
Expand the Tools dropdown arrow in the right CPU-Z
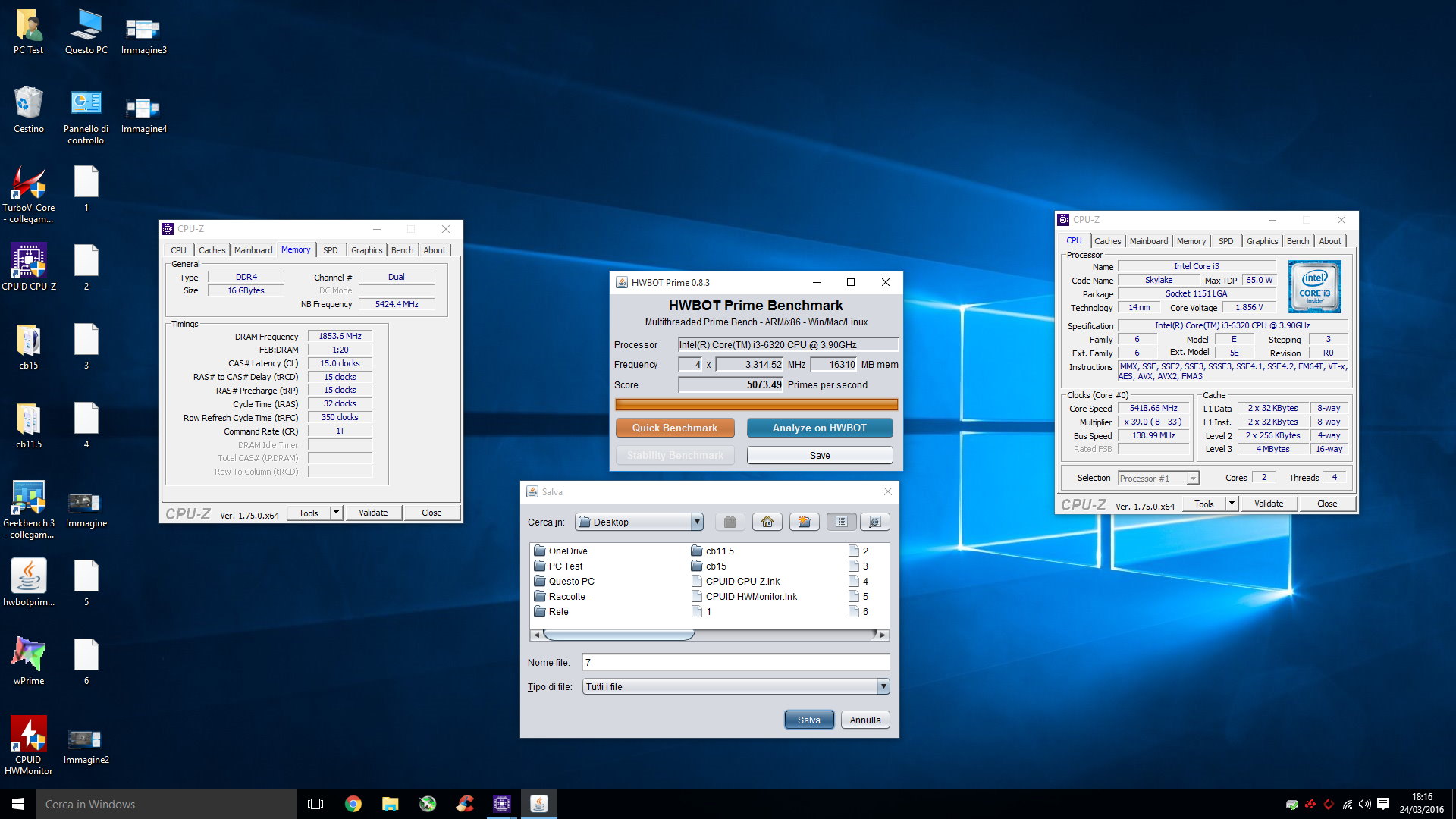1232,504
